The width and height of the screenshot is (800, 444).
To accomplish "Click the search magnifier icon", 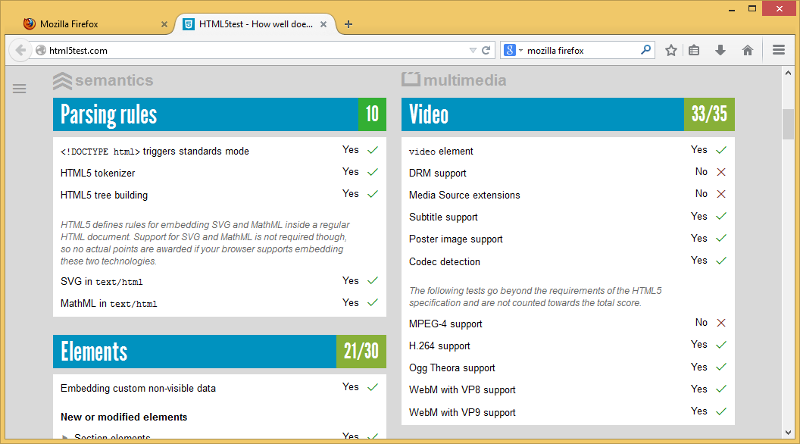I will pyautogui.click(x=646, y=49).
